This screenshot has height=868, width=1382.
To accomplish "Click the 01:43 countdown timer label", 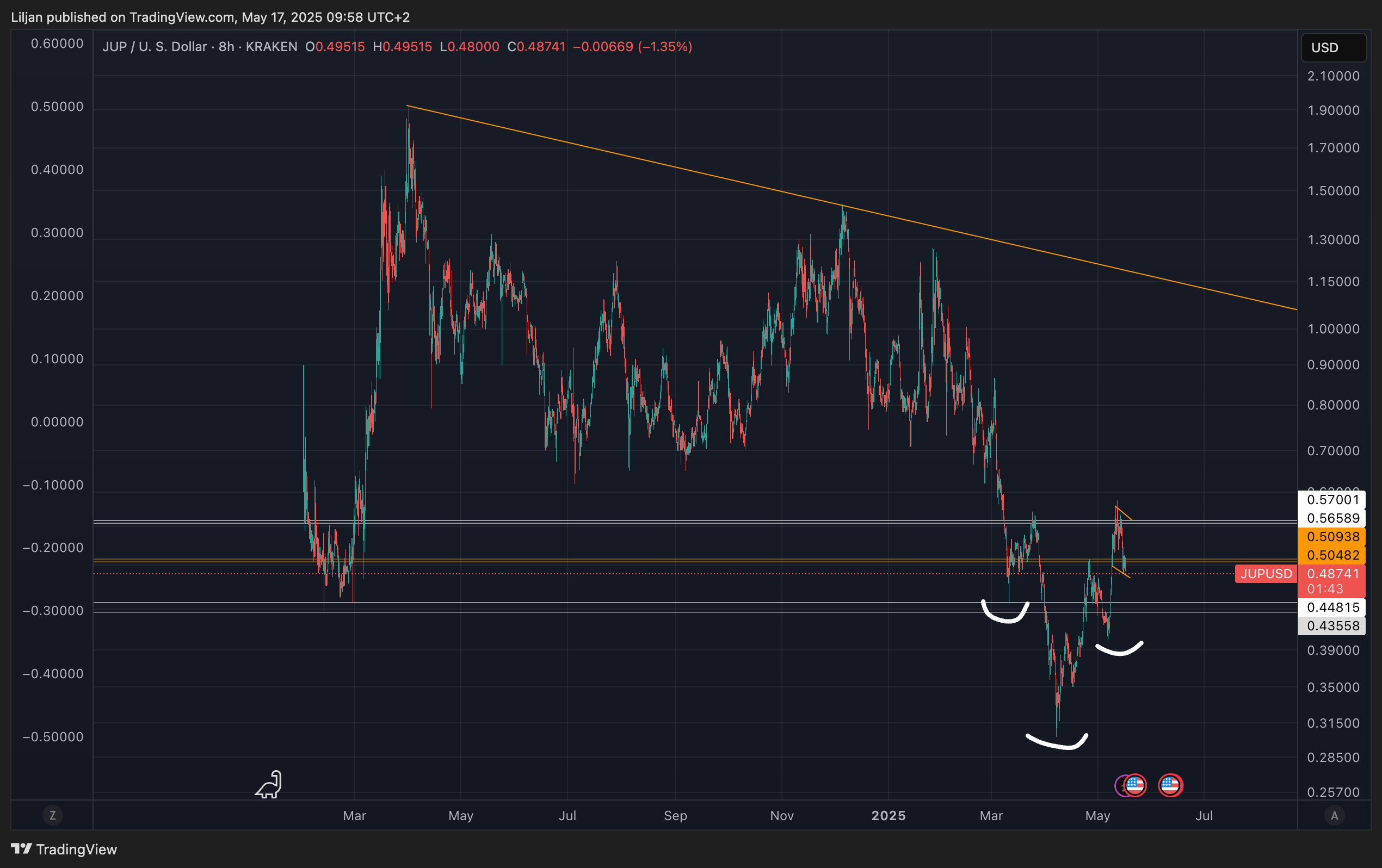I will pyautogui.click(x=1325, y=589).
